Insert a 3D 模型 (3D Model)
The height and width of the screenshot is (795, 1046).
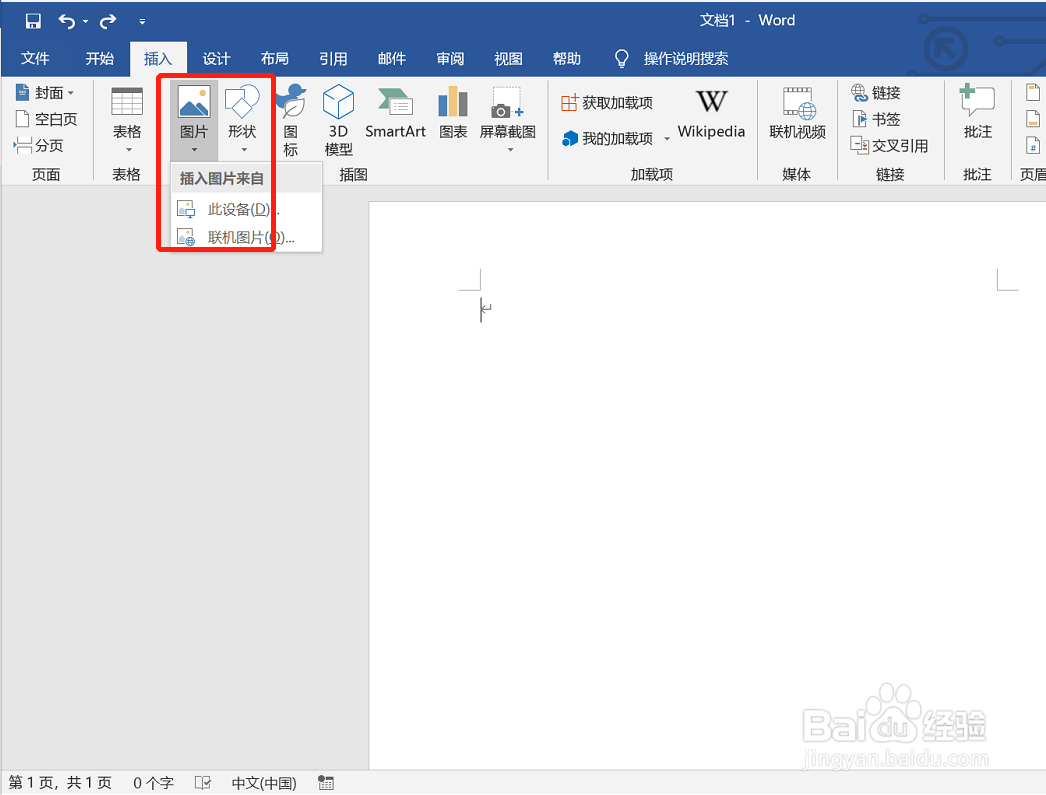[x=338, y=113]
